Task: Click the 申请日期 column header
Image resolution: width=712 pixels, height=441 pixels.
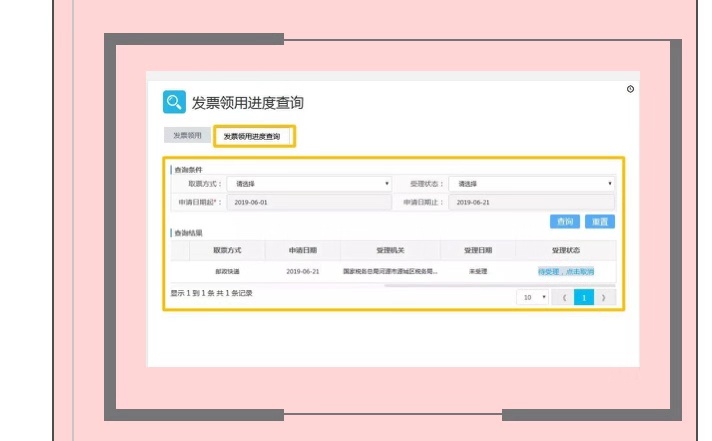Action: pyautogui.click(x=302, y=250)
